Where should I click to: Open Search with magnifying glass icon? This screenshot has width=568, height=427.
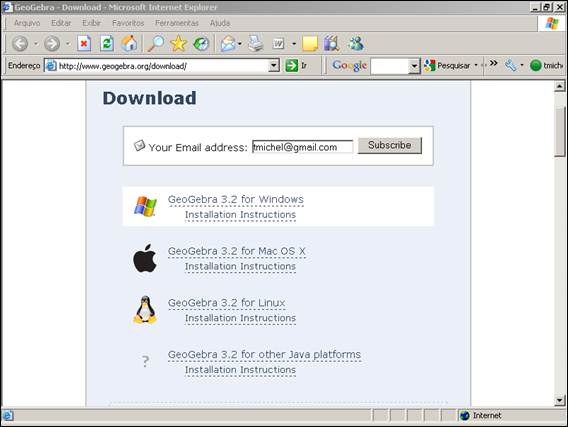pyautogui.click(x=156, y=43)
